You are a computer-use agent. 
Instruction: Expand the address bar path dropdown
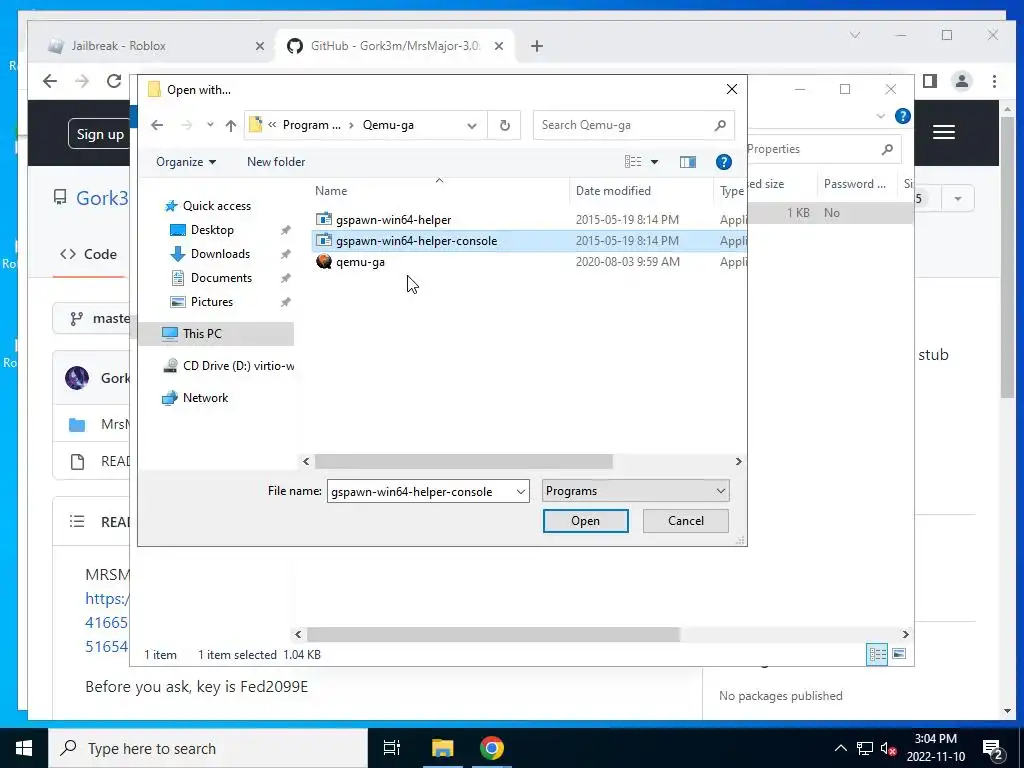[472, 125]
